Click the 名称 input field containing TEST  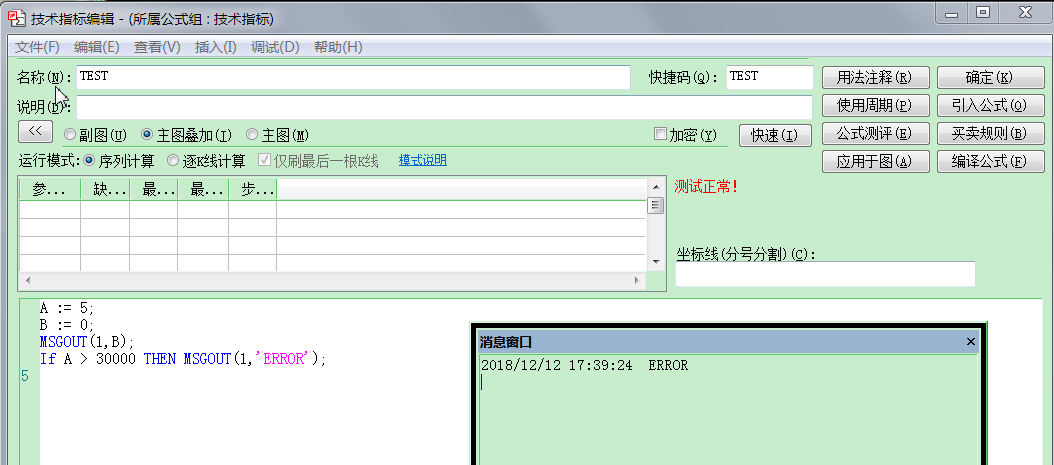coord(354,77)
